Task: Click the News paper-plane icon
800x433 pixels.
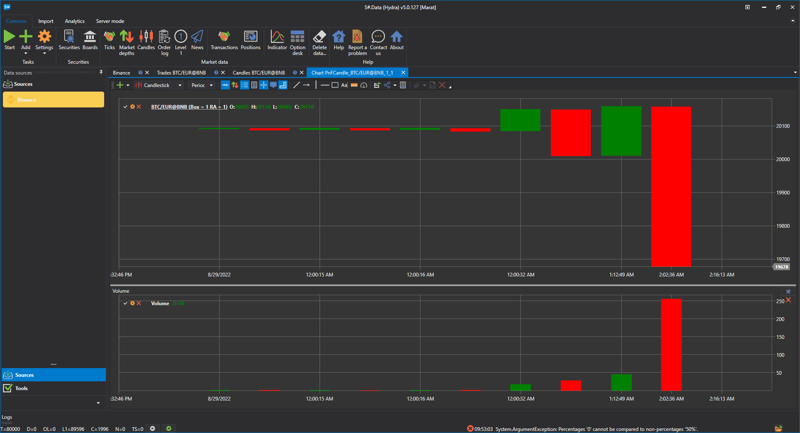Action: [x=197, y=37]
